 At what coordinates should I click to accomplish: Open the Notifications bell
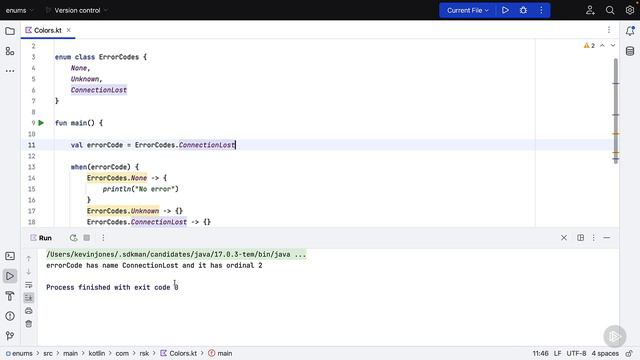click(630, 31)
